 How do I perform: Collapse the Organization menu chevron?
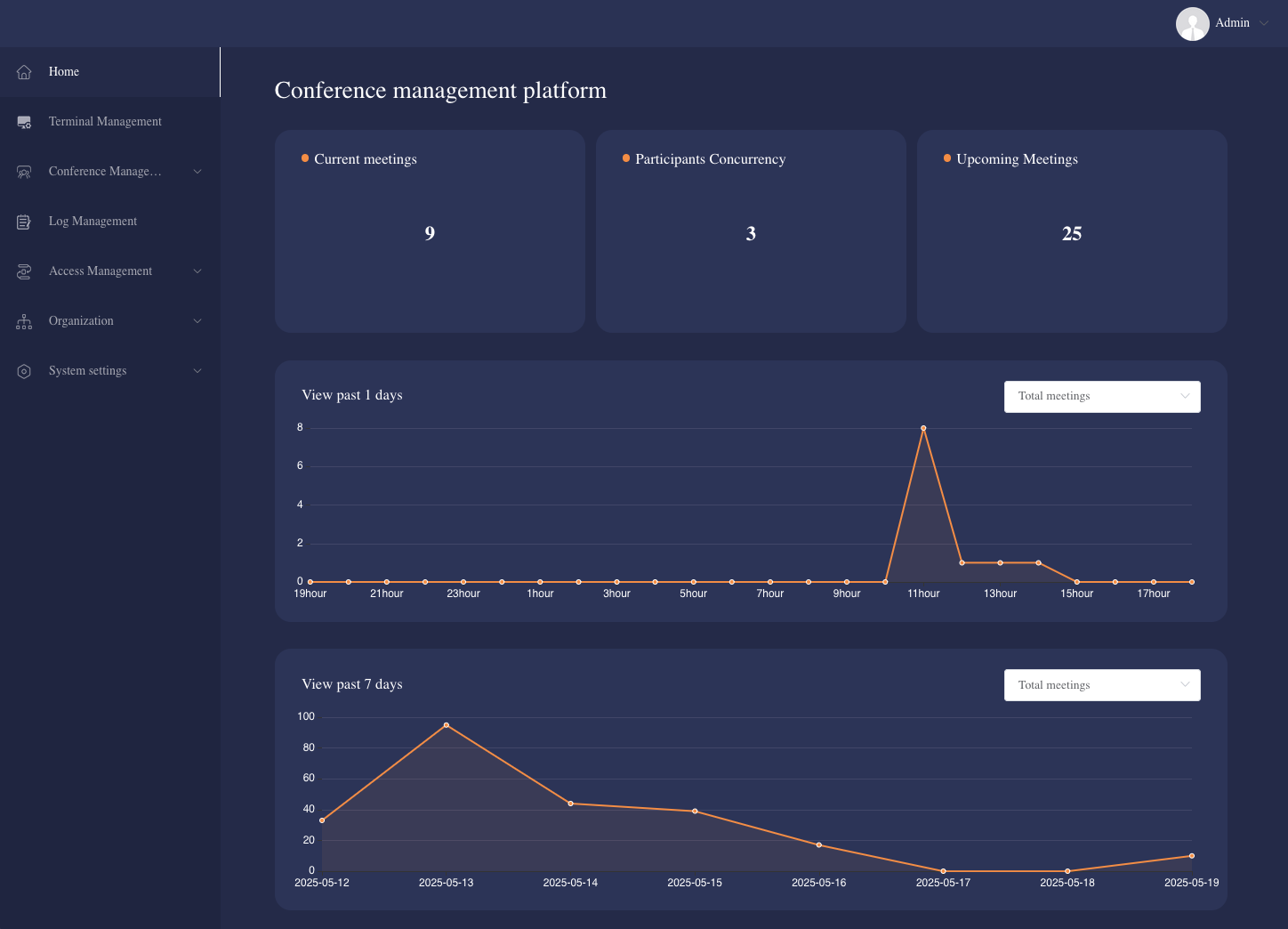click(x=197, y=320)
